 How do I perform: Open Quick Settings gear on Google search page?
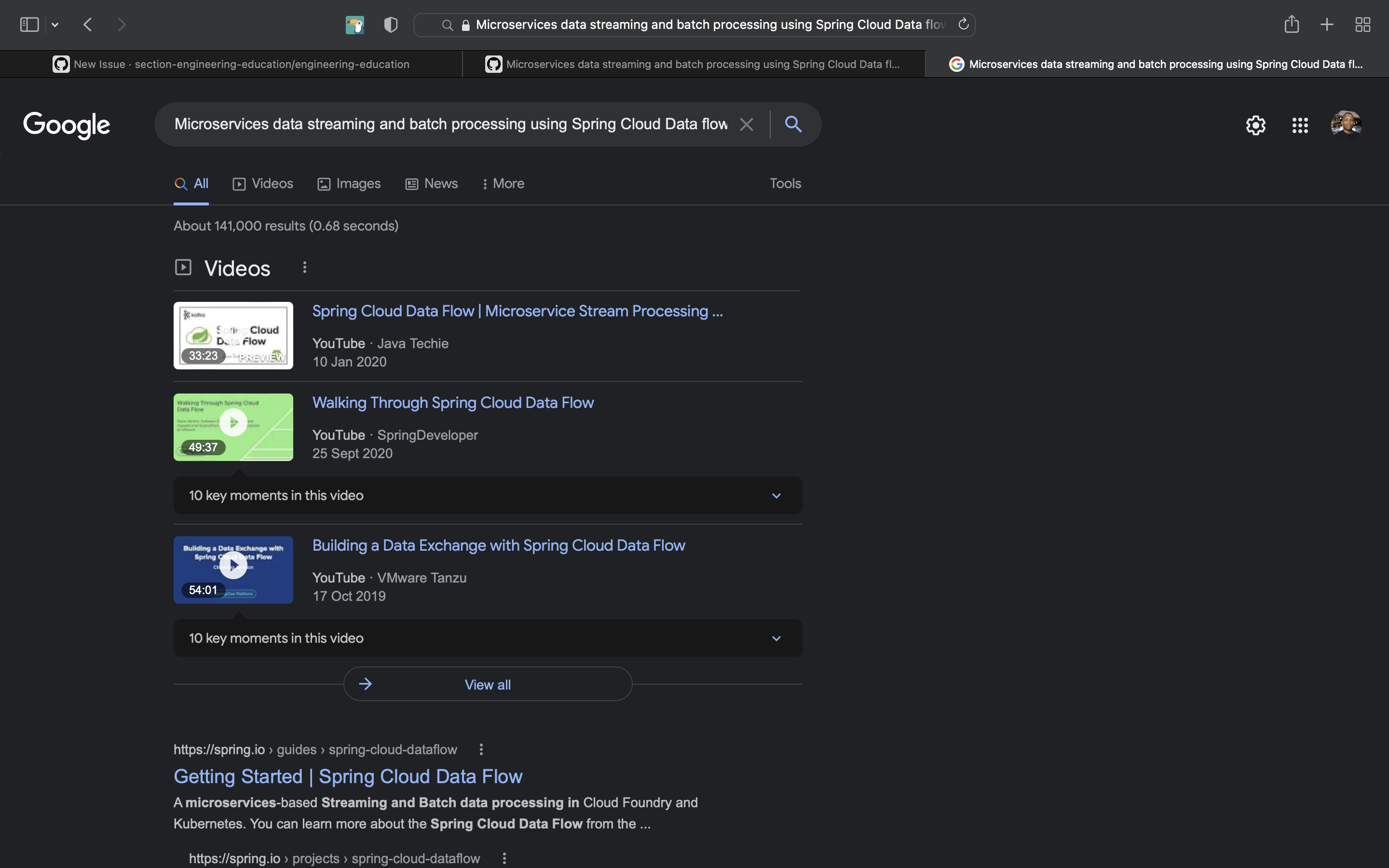(1255, 124)
